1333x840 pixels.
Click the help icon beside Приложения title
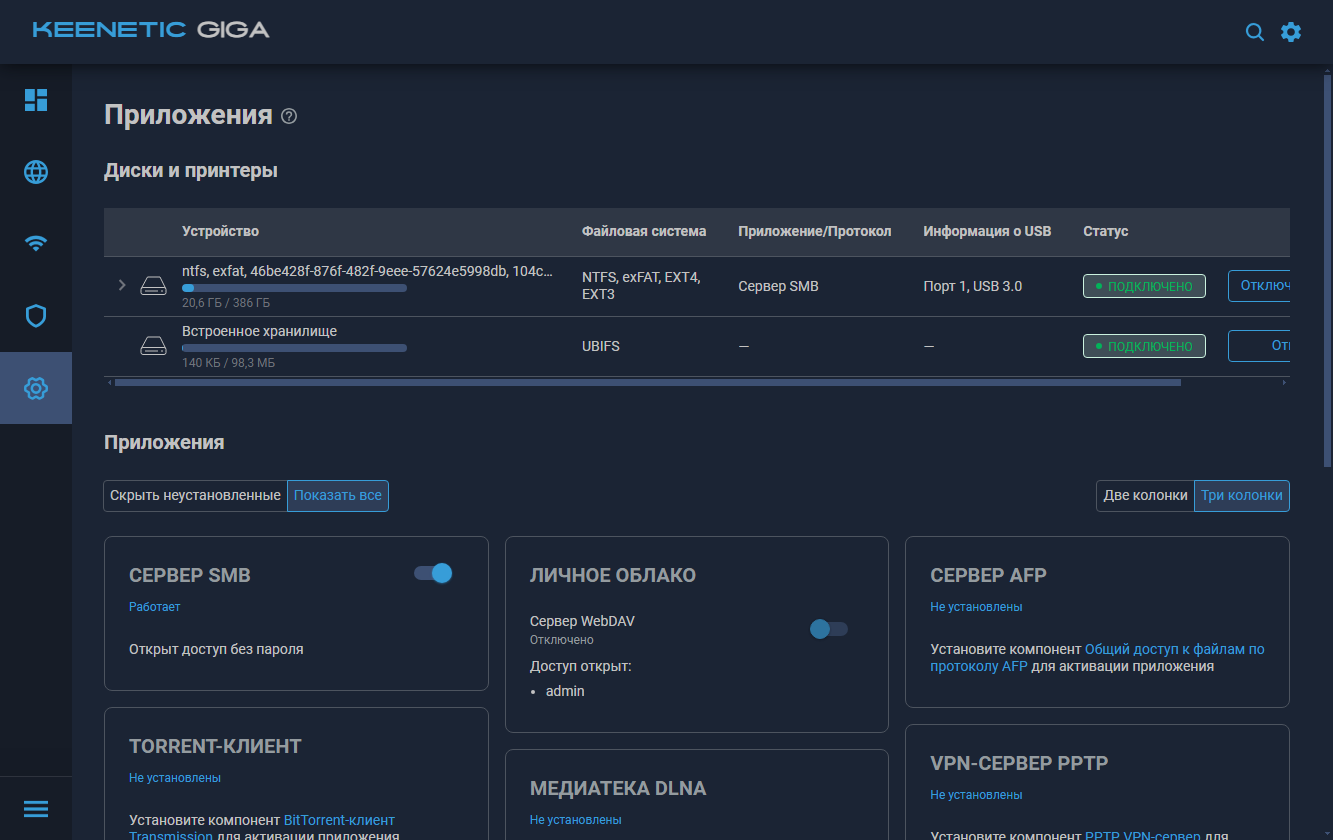point(289,116)
